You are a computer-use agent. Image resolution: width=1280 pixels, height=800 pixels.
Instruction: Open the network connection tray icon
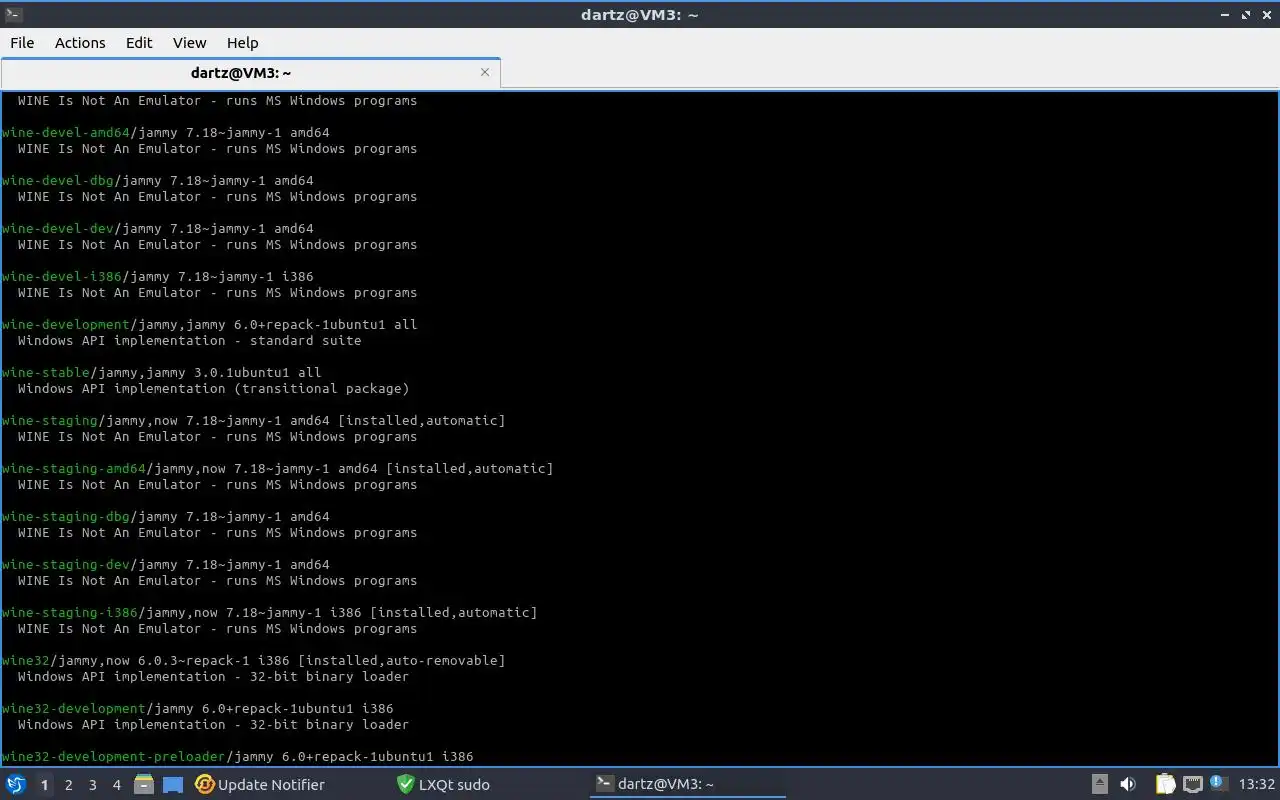click(x=1192, y=785)
